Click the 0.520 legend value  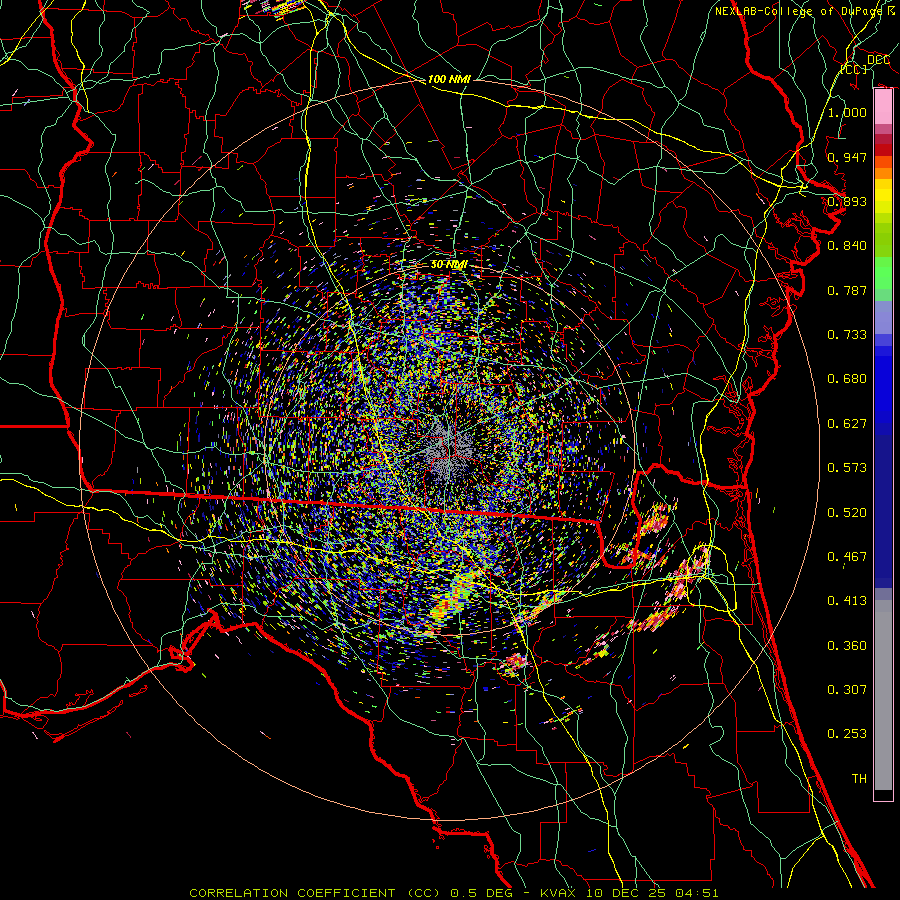(x=847, y=513)
